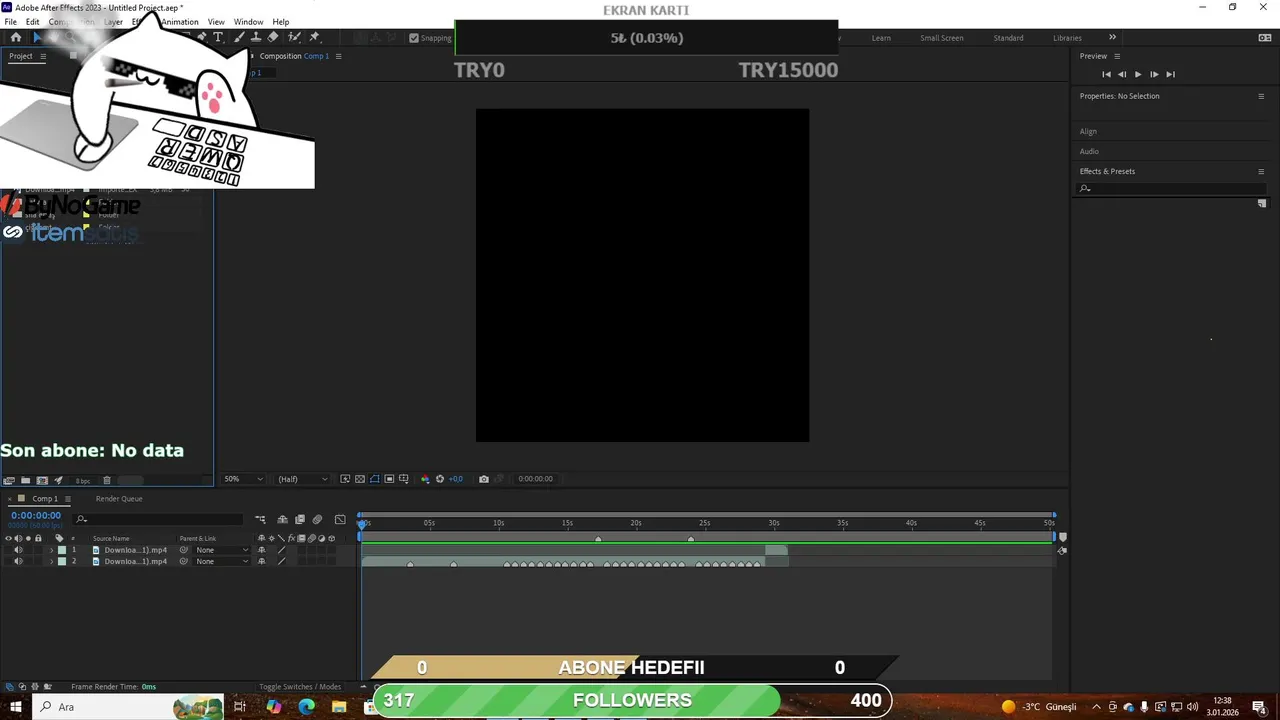Switch to the Standard workspace

tap(1008, 38)
